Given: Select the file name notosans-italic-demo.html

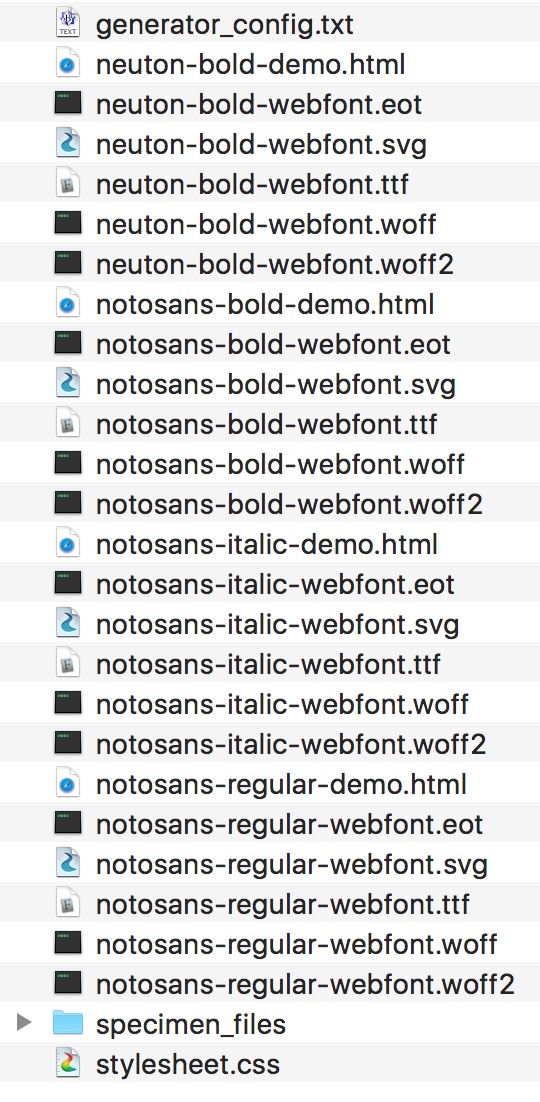Looking at the screenshot, I should [x=266, y=545].
